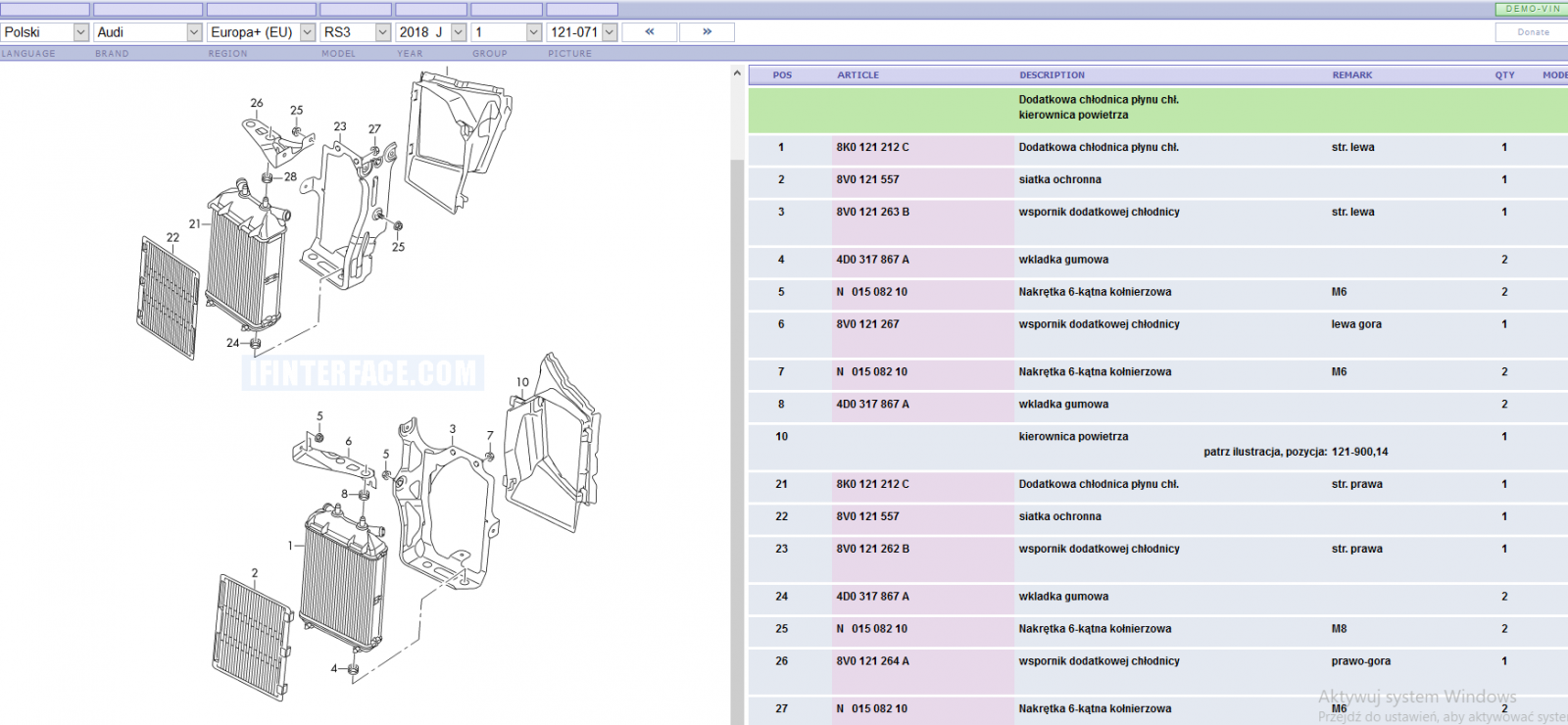Click air guide part 10 in diagram

551,443
